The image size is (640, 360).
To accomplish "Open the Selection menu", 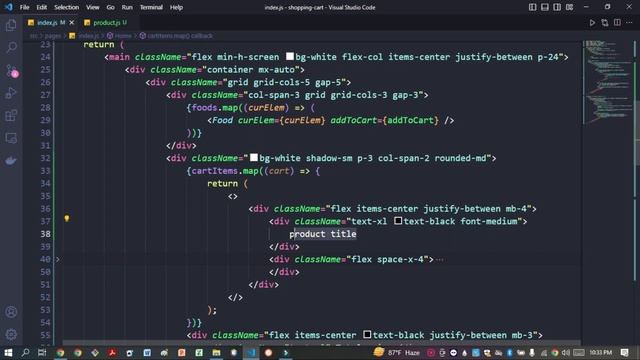I will [67, 7].
